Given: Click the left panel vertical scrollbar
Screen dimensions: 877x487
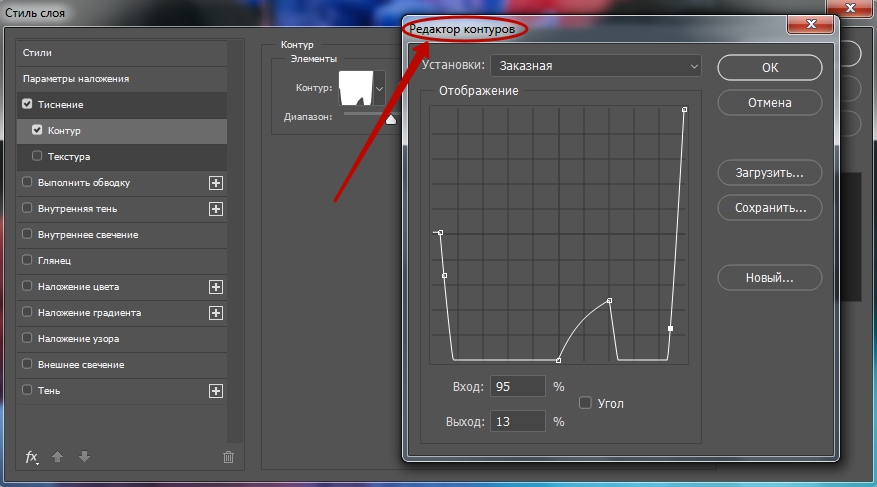Looking at the screenshot, I should [235, 240].
